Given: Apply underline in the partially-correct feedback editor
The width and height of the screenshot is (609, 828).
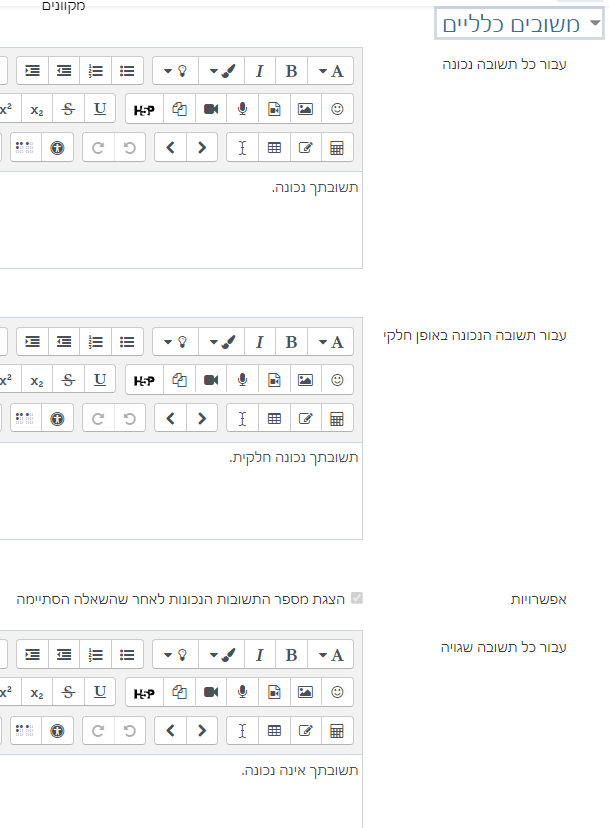Looking at the screenshot, I should 100,380.
